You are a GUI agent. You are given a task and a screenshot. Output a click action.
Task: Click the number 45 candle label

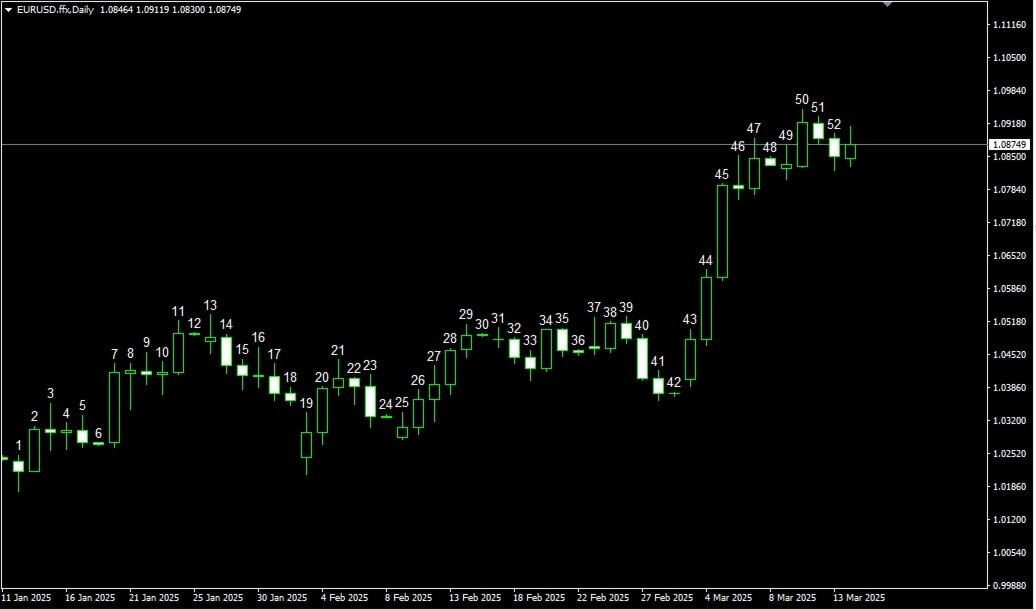point(722,174)
